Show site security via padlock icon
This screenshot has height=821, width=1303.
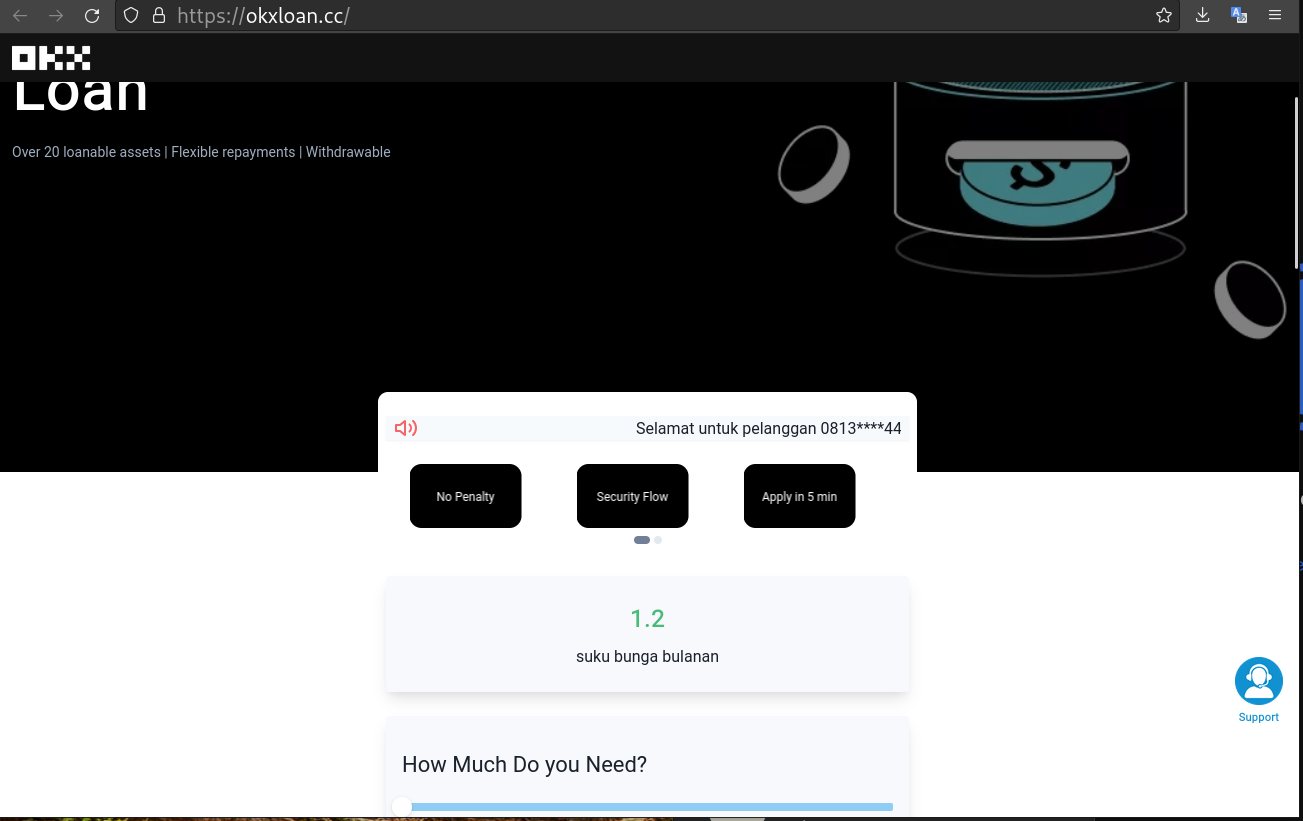pos(158,16)
